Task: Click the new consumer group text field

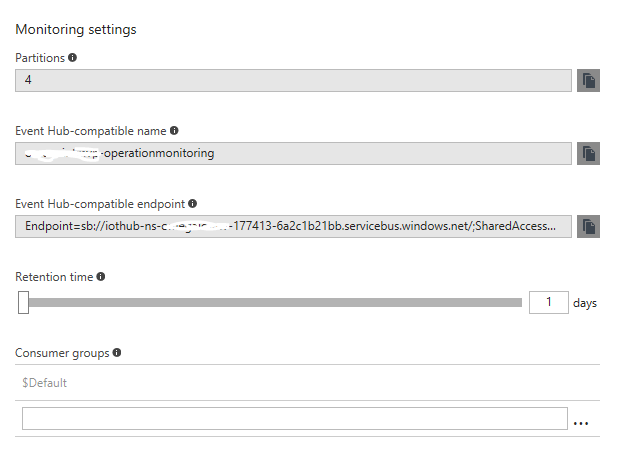Action: pyautogui.click(x=294, y=419)
